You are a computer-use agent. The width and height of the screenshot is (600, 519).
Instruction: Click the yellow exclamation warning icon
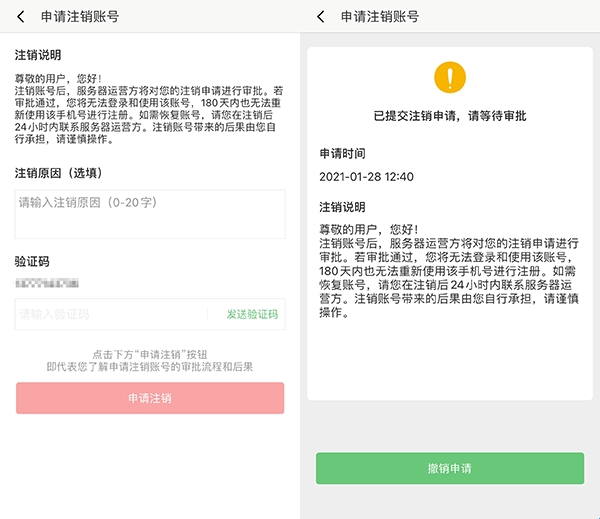click(x=450, y=77)
